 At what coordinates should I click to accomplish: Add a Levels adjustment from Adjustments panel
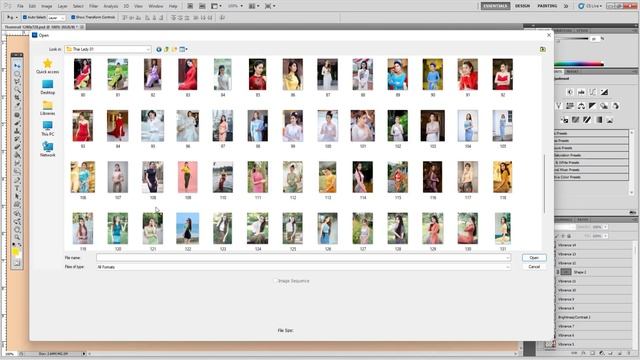[x=581, y=92]
